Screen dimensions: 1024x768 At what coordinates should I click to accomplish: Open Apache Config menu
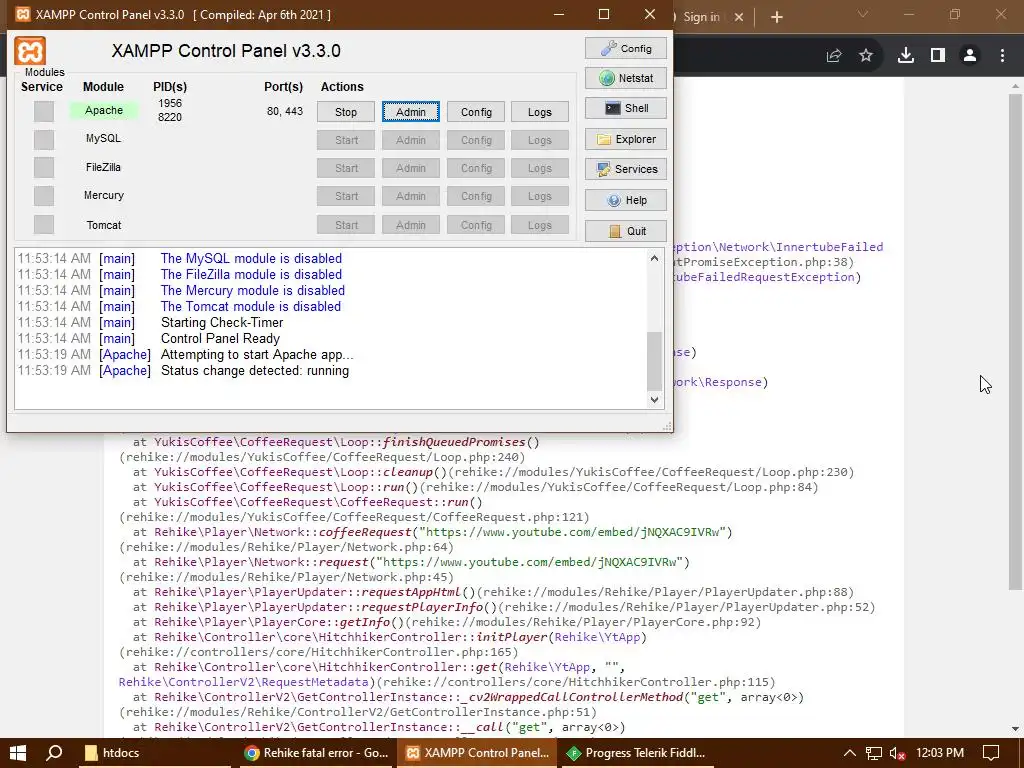tap(476, 112)
